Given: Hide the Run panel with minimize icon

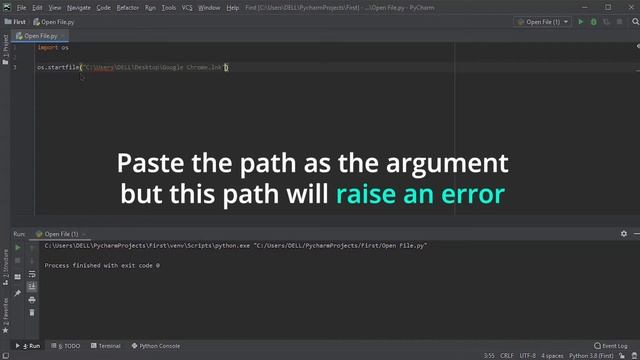Looking at the screenshot, I should [x=637, y=233].
